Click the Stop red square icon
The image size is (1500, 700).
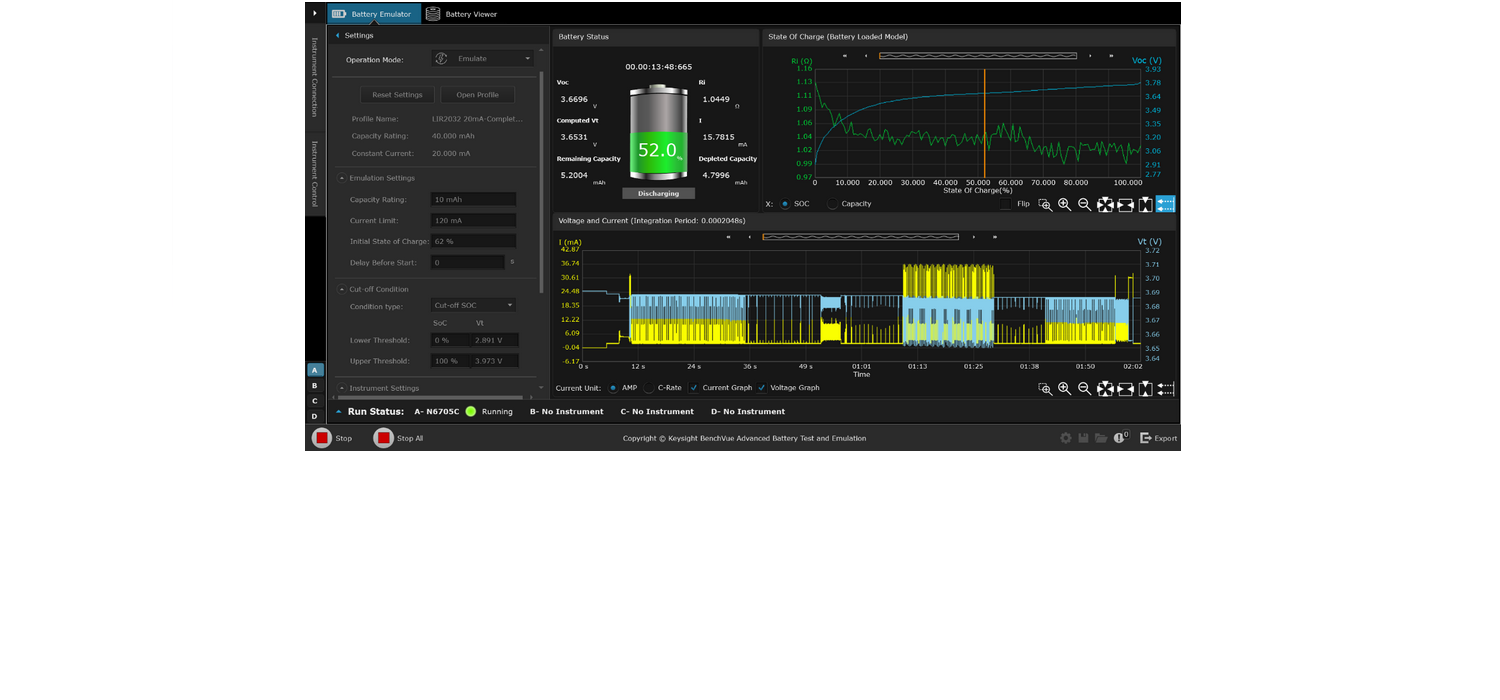[322, 438]
